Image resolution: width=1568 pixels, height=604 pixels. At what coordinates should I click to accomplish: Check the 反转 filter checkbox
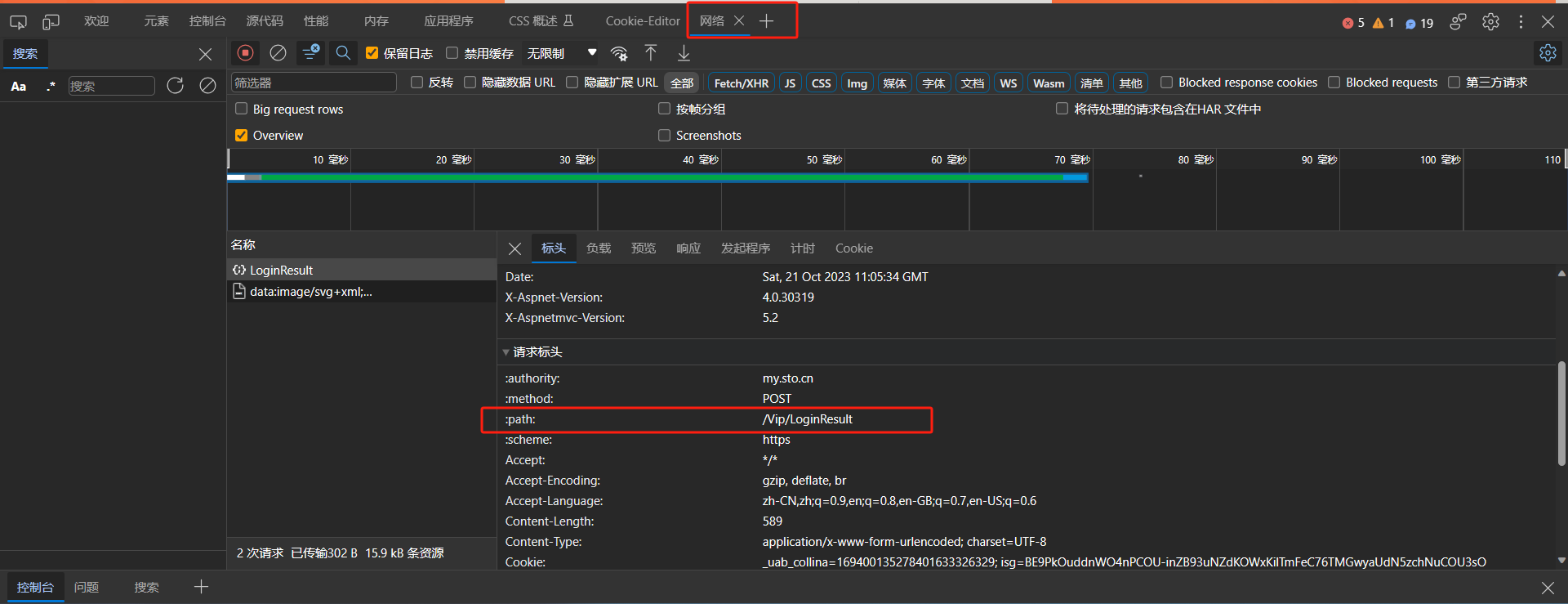click(x=416, y=83)
